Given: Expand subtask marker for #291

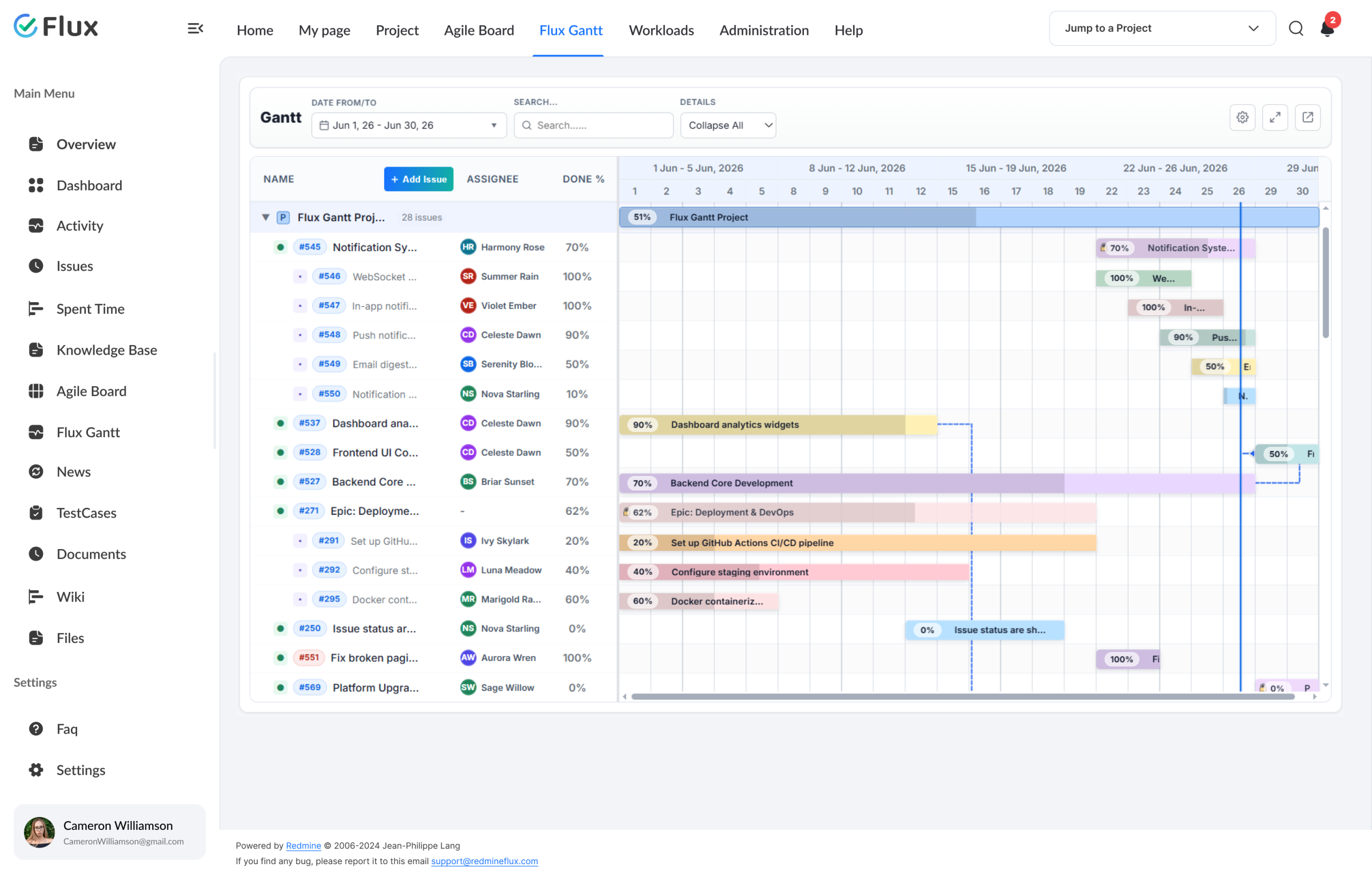Looking at the screenshot, I should pyautogui.click(x=300, y=541).
